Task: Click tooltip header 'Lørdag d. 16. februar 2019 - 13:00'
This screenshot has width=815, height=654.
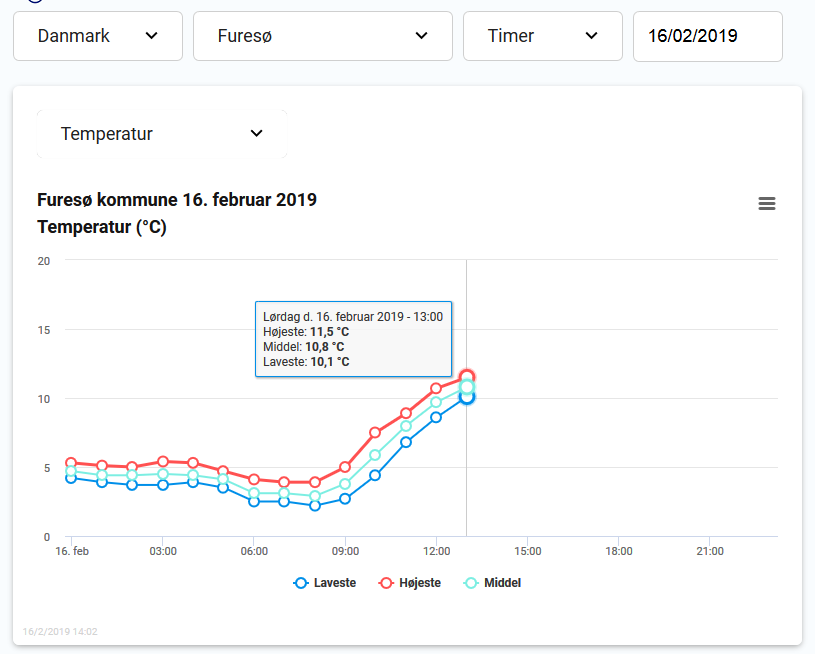Action: click(353, 317)
